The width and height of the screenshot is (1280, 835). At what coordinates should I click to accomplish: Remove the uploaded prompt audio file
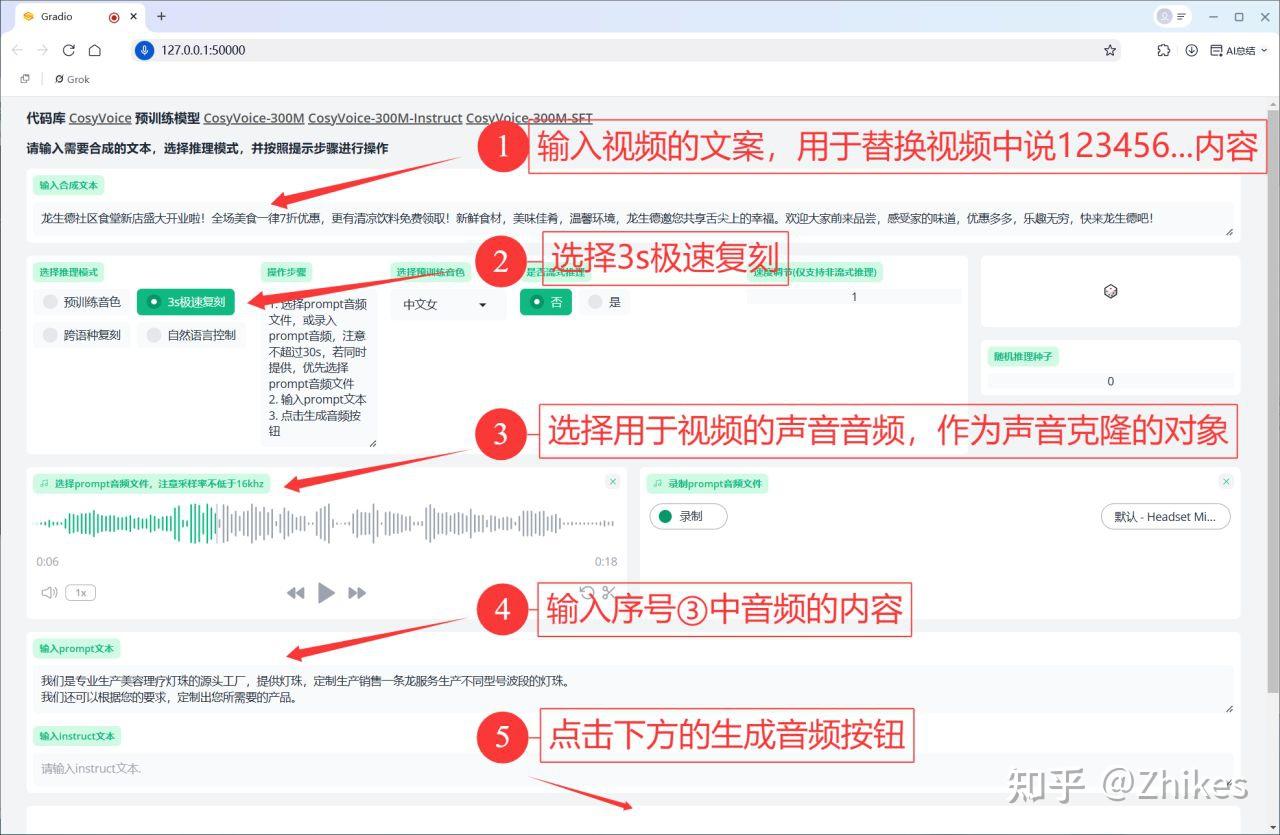(613, 482)
